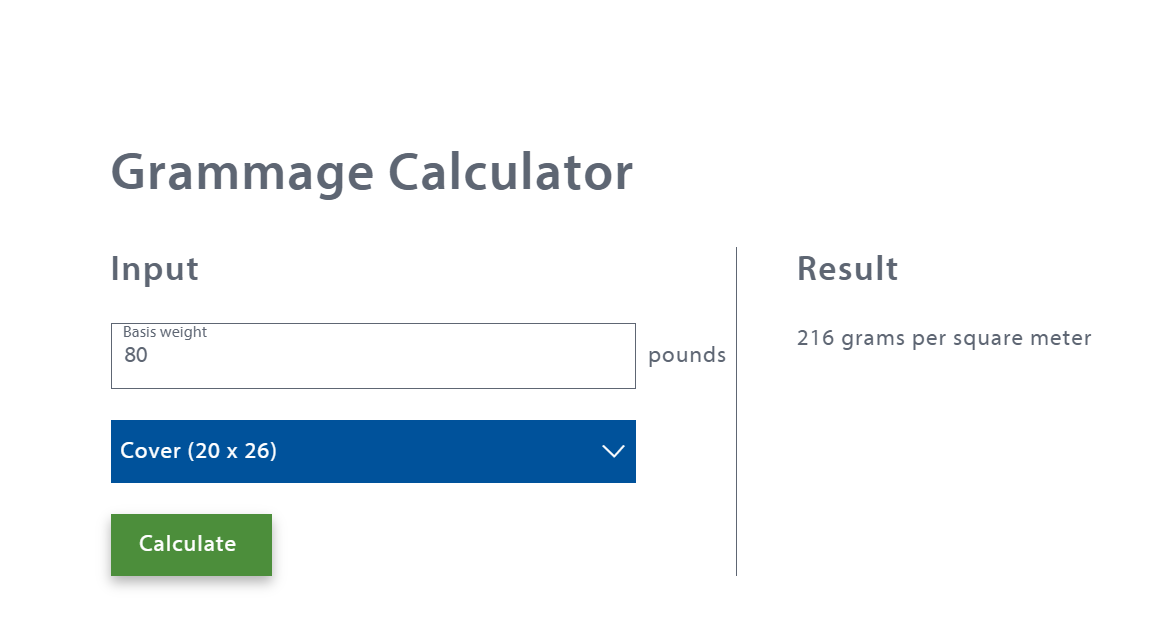Click the value 80 in the input
1169x635 pixels.
tap(136, 355)
